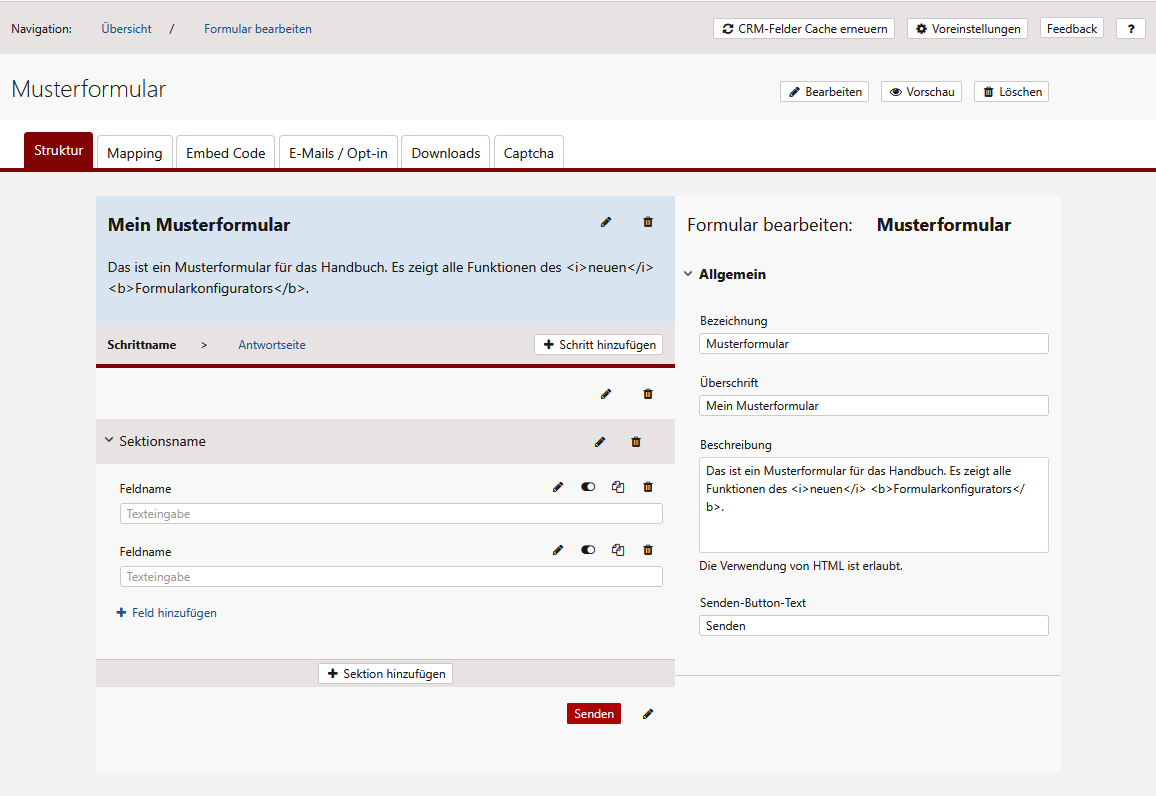
Task: Duplicate the first Feldname field with the copy icon
Action: coord(618,487)
